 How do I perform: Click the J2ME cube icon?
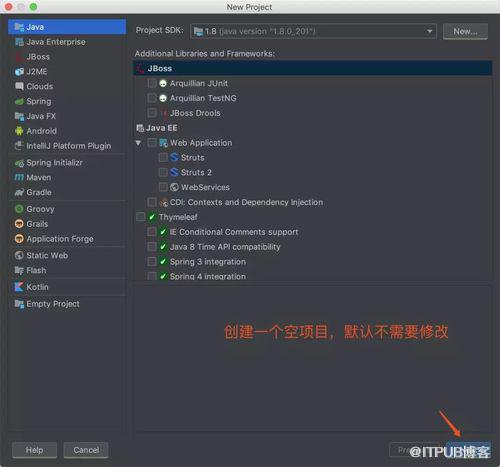(x=19, y=72)
